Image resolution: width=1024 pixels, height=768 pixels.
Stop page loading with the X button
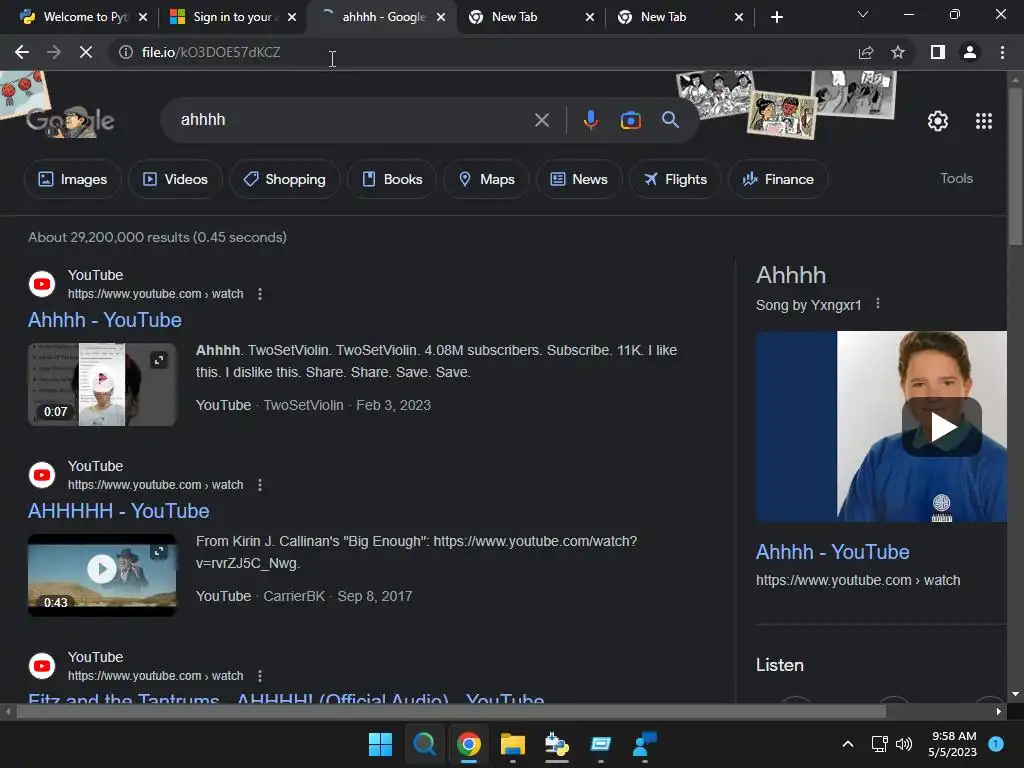(86, 52)
